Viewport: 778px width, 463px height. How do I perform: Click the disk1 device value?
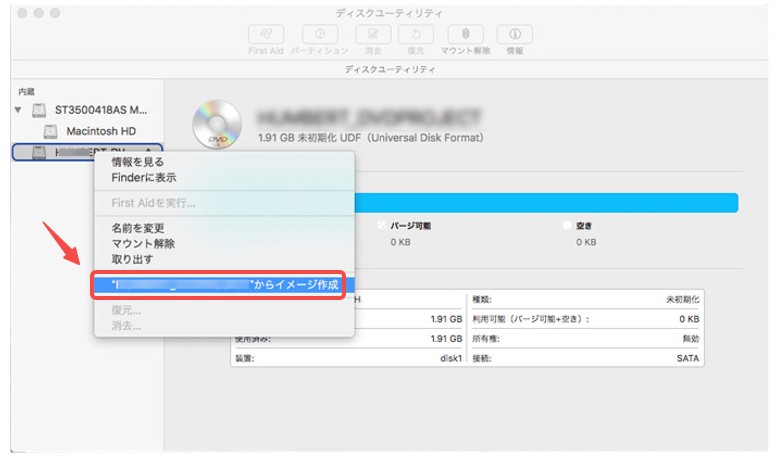point(451,358)
